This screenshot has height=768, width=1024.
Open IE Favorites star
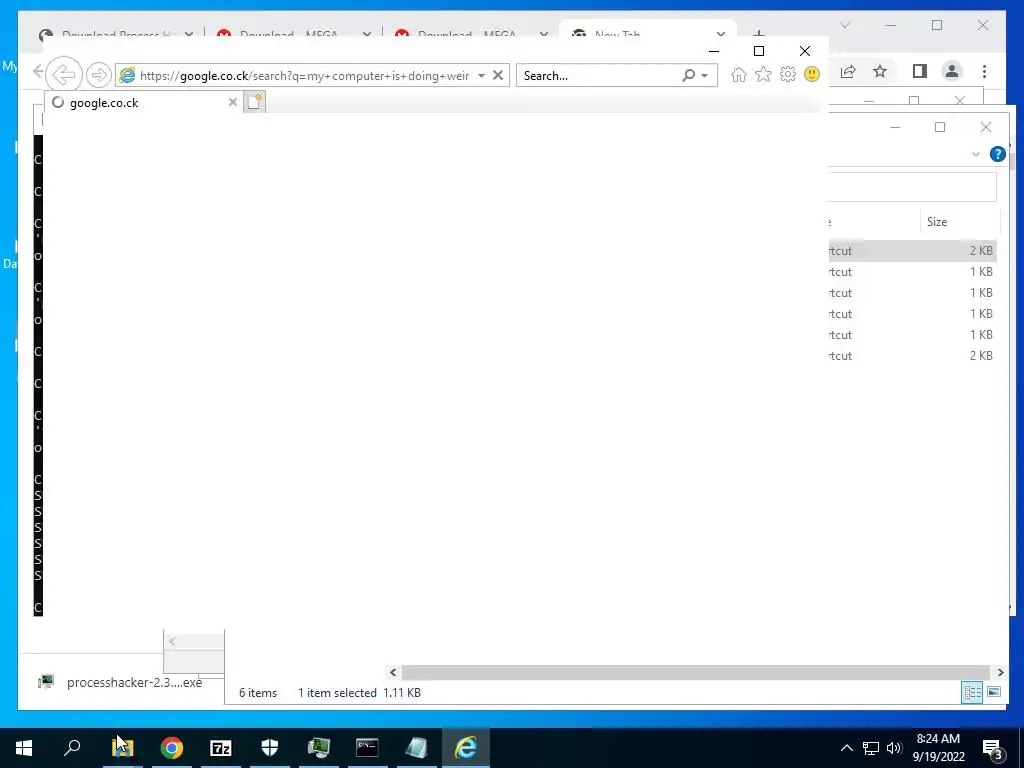click(763, 75)
